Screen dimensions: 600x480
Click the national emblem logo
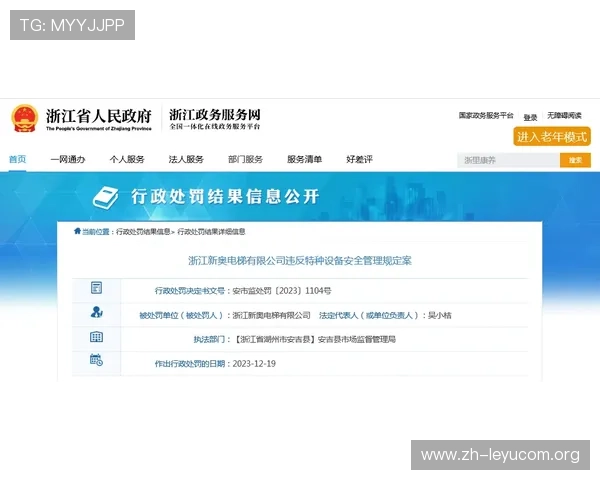(x=25, y=119)
